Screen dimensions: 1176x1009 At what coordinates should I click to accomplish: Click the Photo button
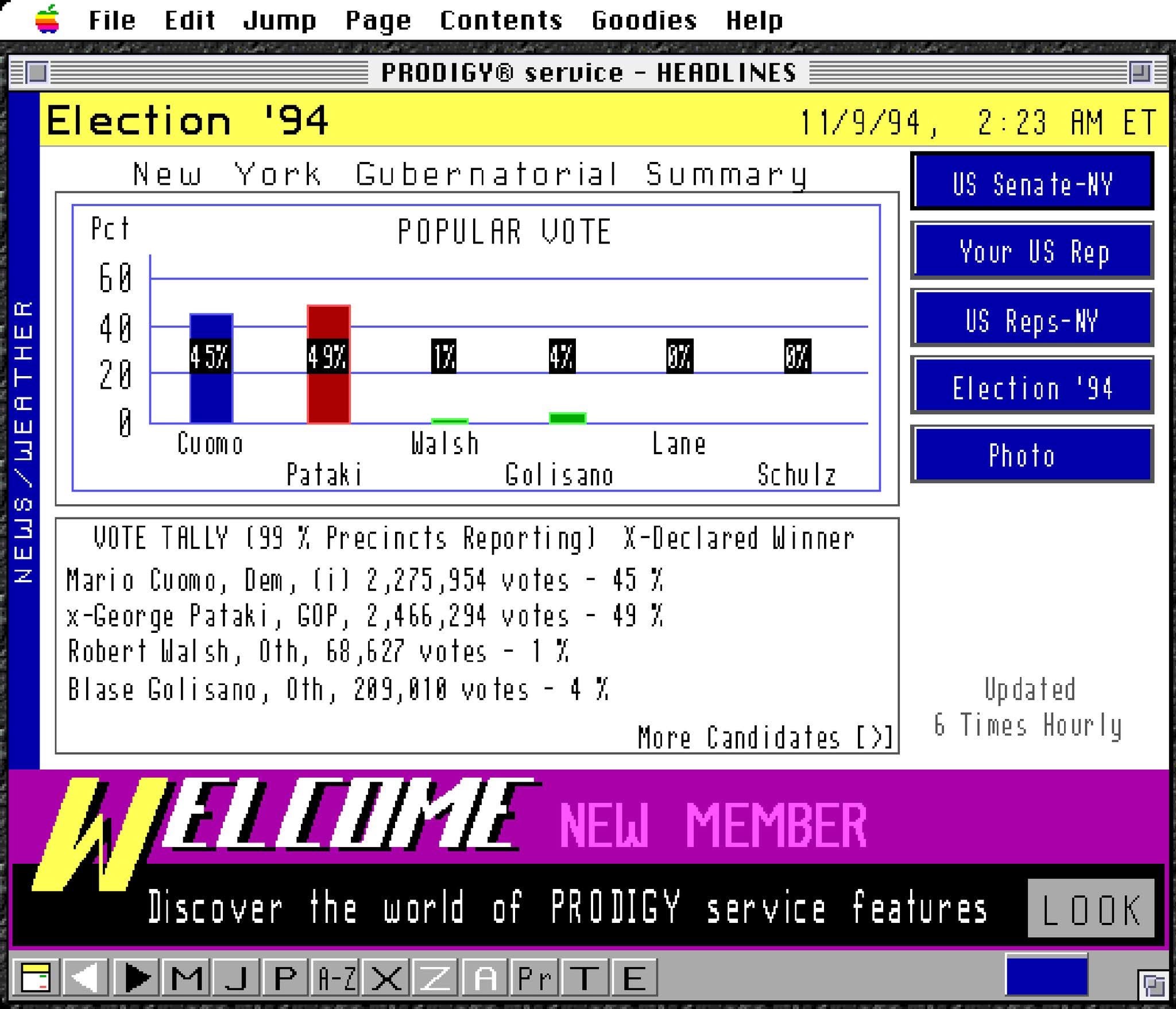(1032, 454)
